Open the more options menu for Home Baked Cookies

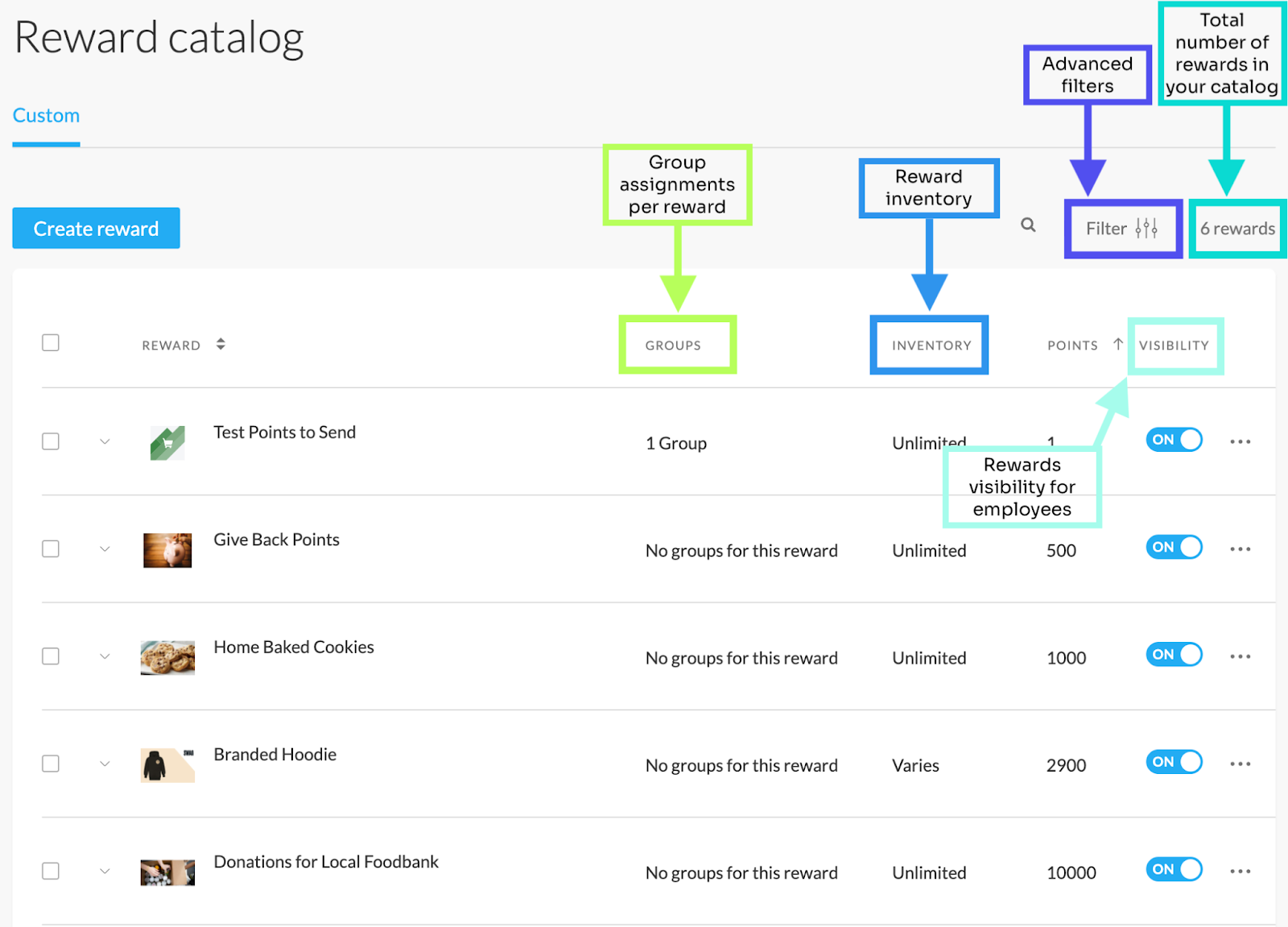coord(1241,656)
